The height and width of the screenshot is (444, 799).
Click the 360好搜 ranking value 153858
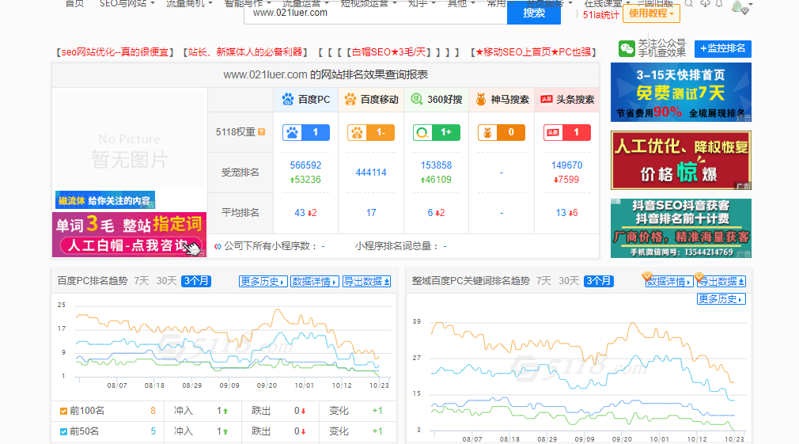[x=436, y=165]
